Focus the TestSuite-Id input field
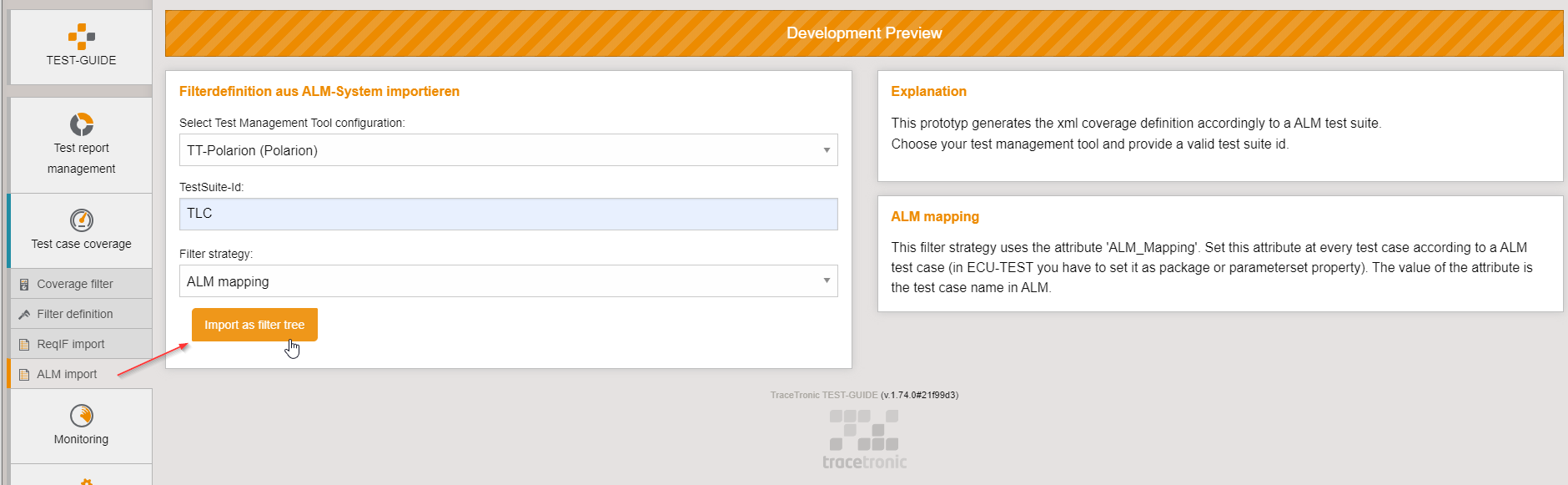 click(507, 215)
